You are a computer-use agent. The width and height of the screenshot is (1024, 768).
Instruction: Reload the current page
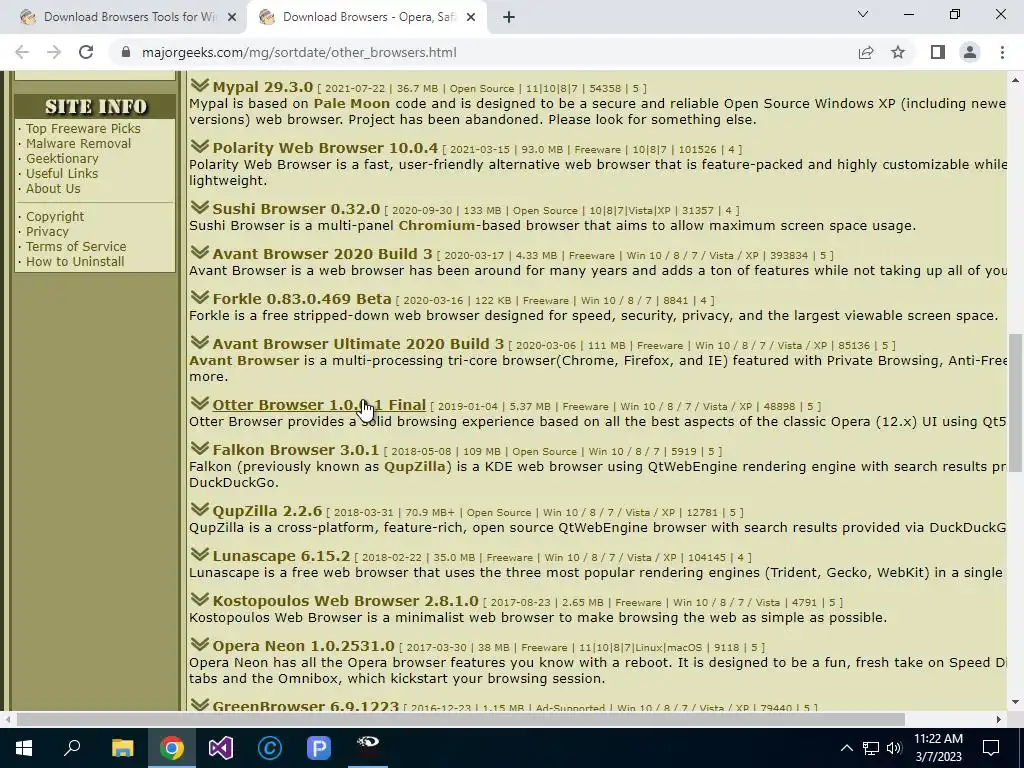coord(86,52)
